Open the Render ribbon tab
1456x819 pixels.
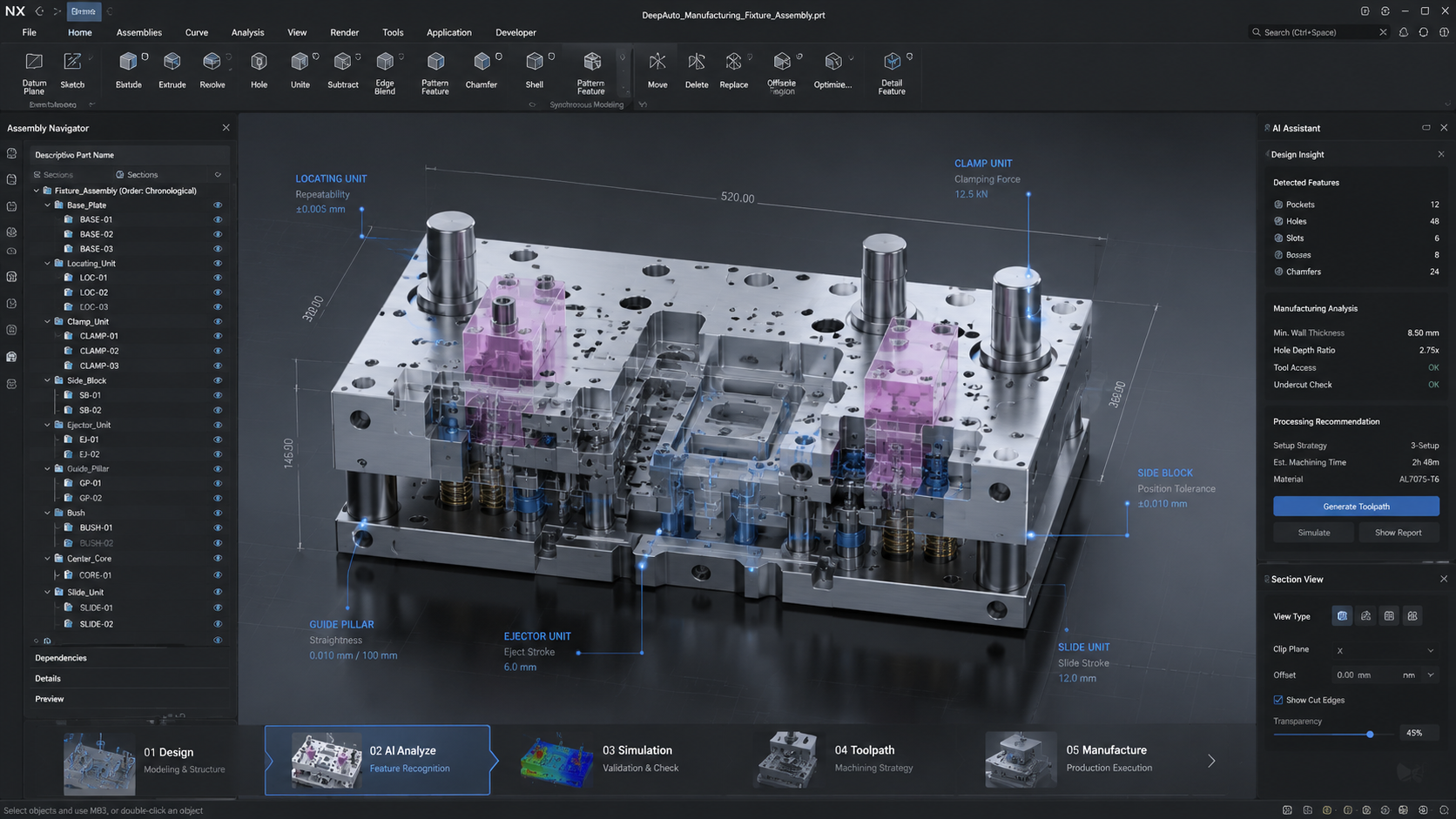click(x=344, y=32)
